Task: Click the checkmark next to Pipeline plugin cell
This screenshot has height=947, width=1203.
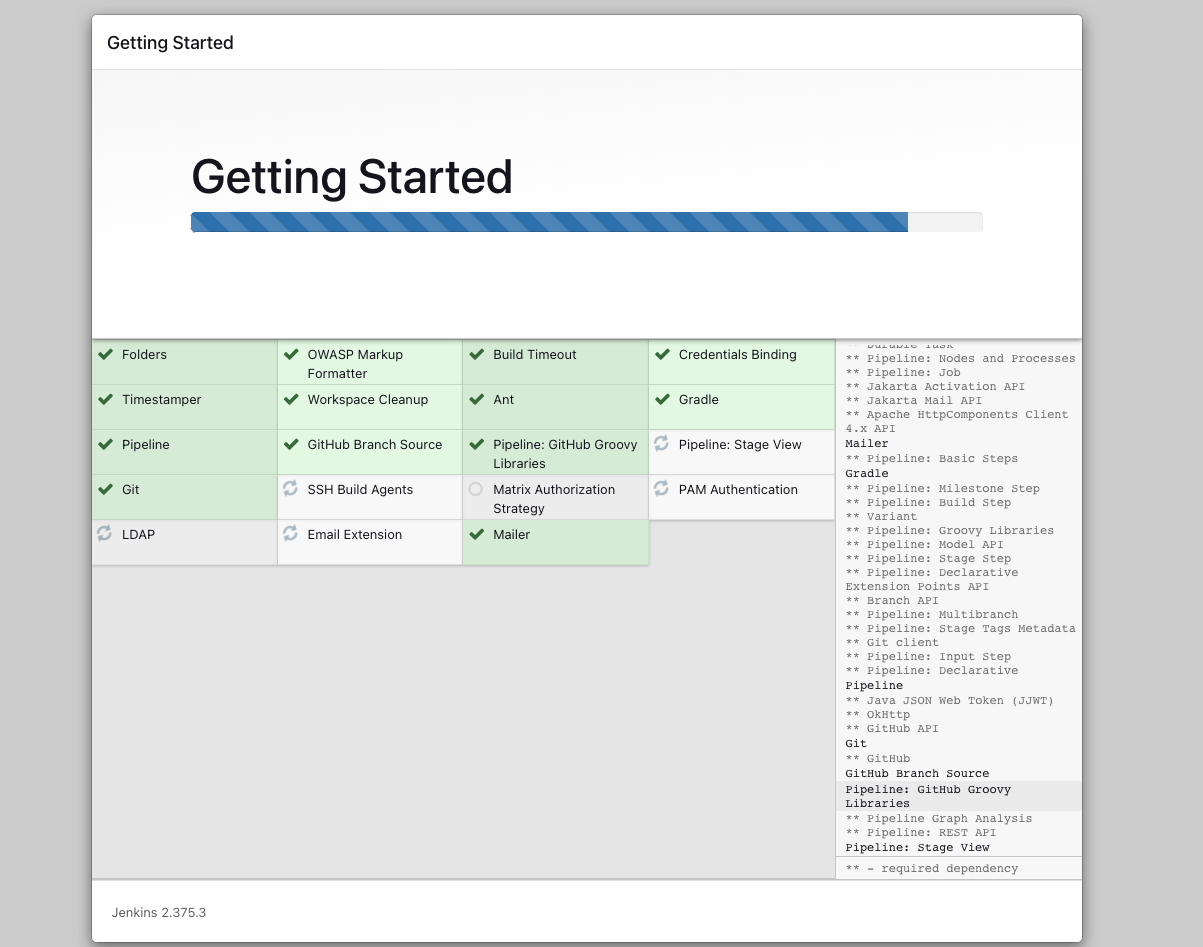Action: 105,444
